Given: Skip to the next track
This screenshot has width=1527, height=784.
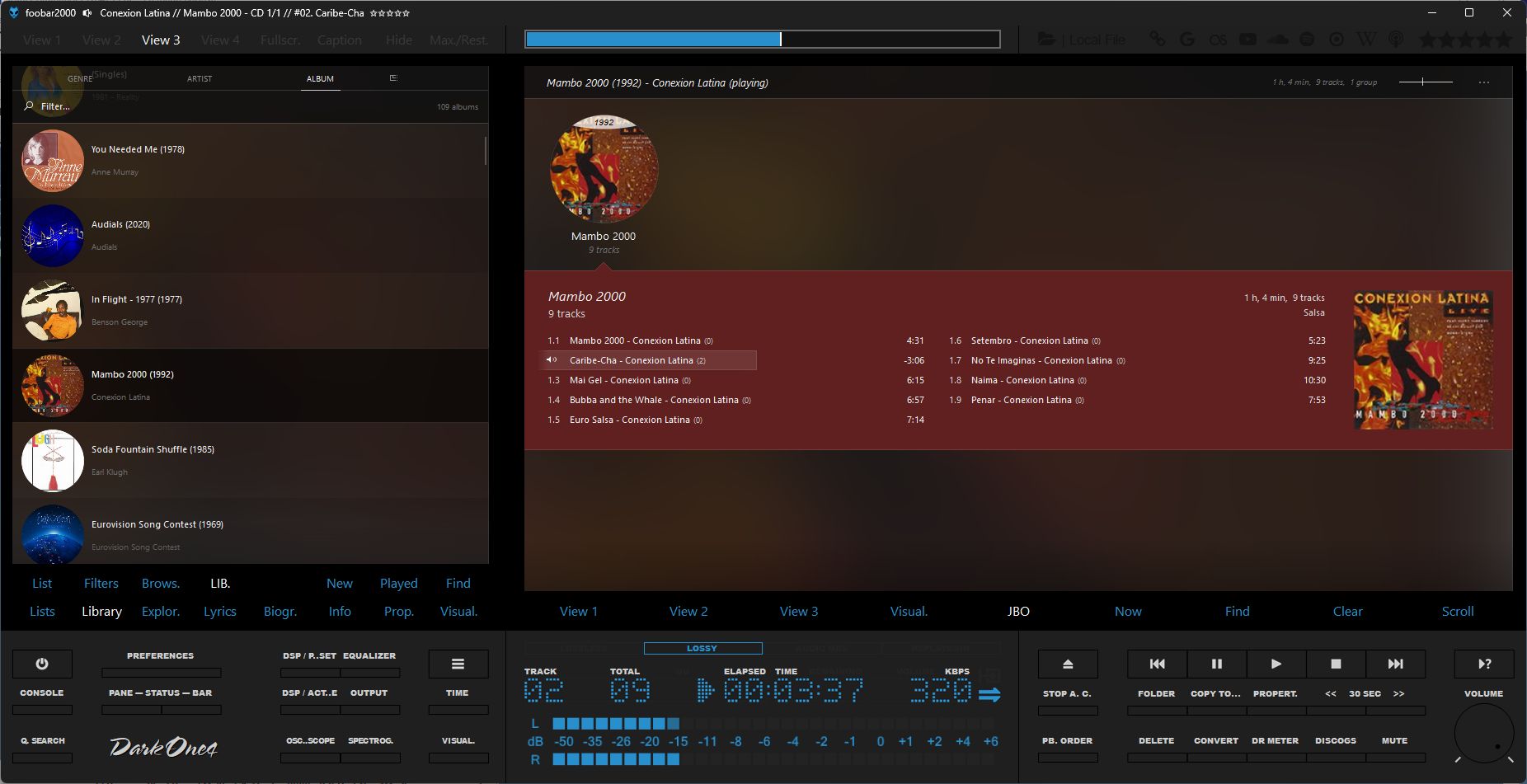Looking at the screenshot, I should (x=1395, y=664).
